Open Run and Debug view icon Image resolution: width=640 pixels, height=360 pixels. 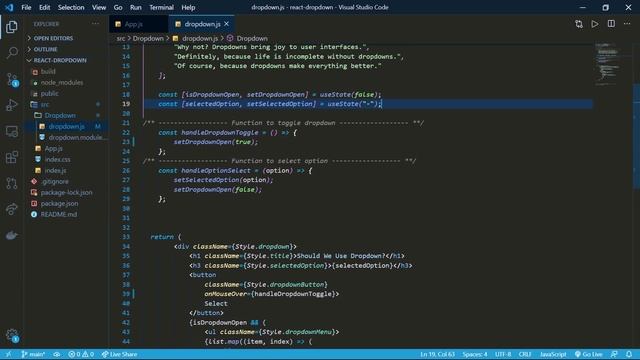tap(12, 105)
